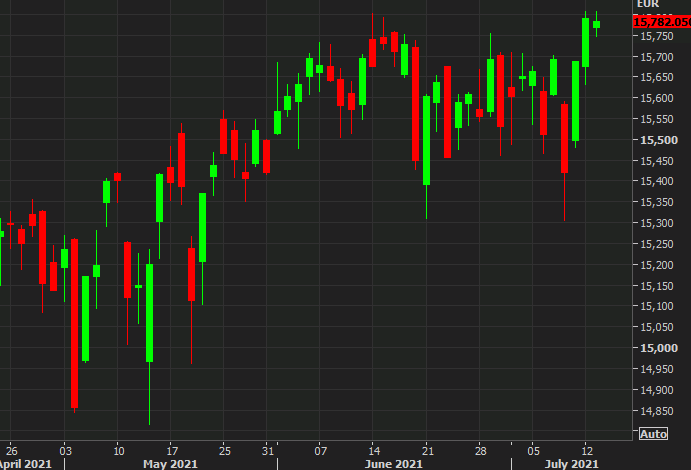Click the 14,850 price axis label
The width and height of the screenshot is (691, 470).
tap(657, 411)
